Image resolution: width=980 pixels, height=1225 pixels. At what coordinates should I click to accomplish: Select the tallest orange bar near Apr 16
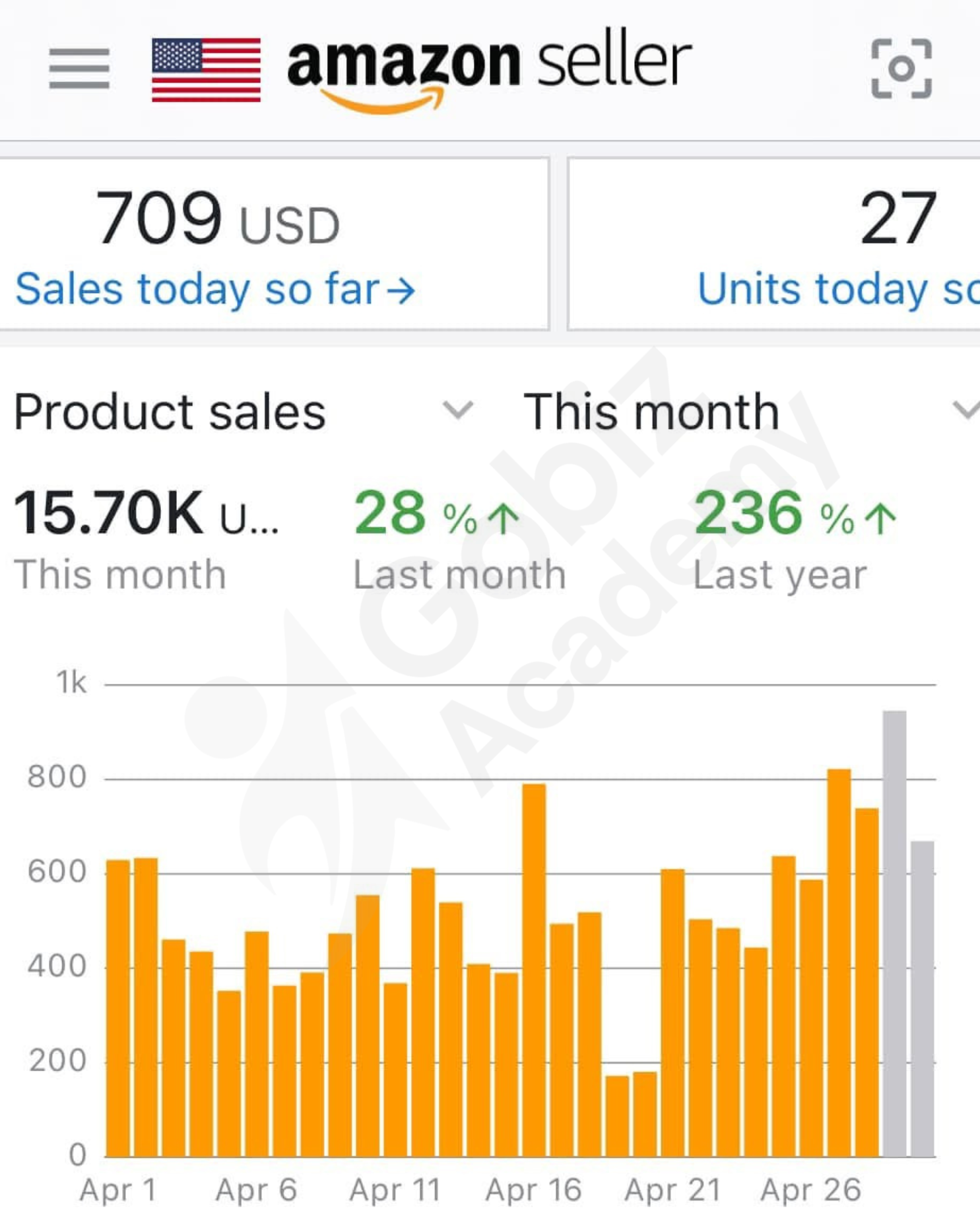pos(534,970)
